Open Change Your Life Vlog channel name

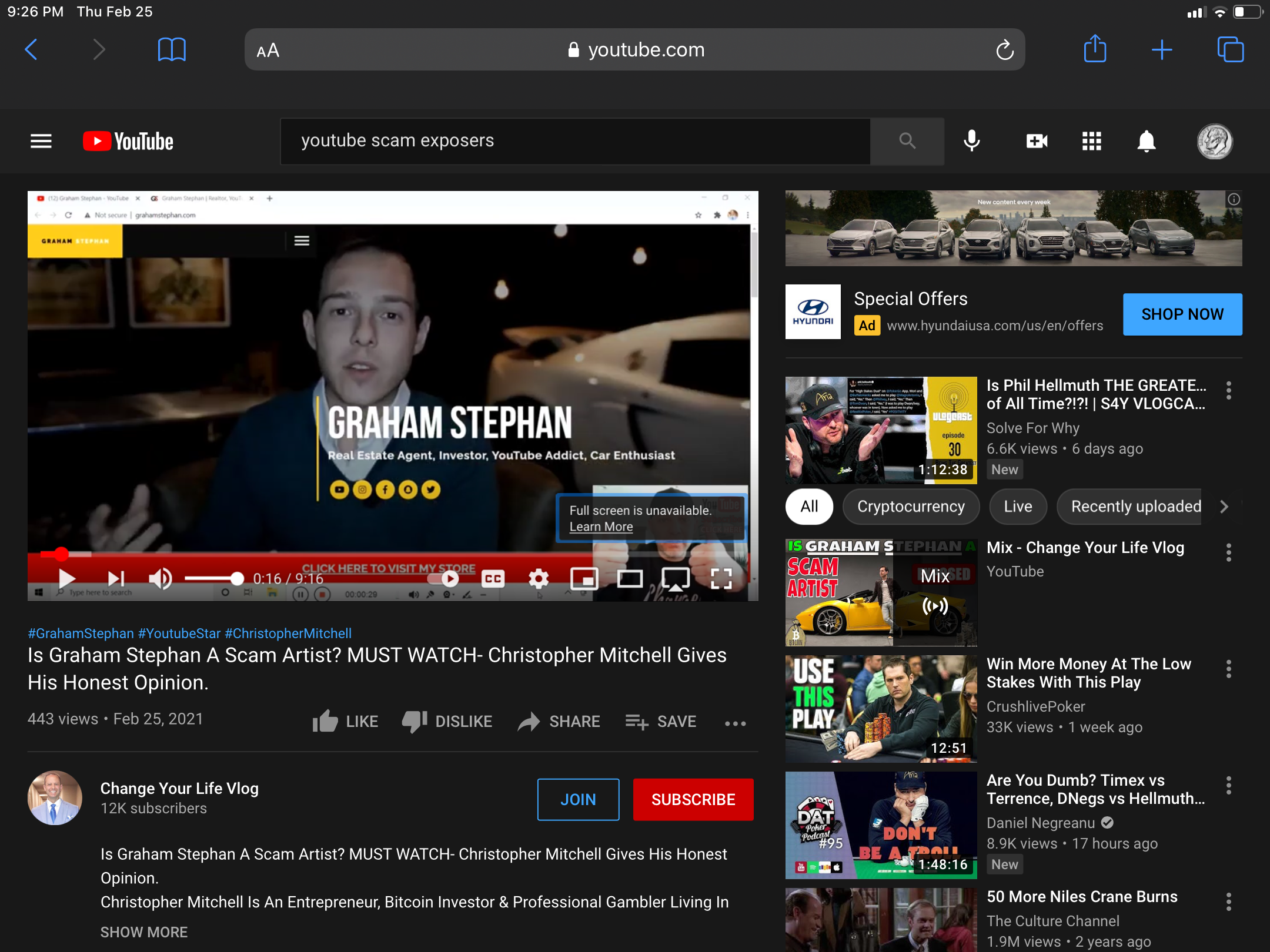pos(179,788)
